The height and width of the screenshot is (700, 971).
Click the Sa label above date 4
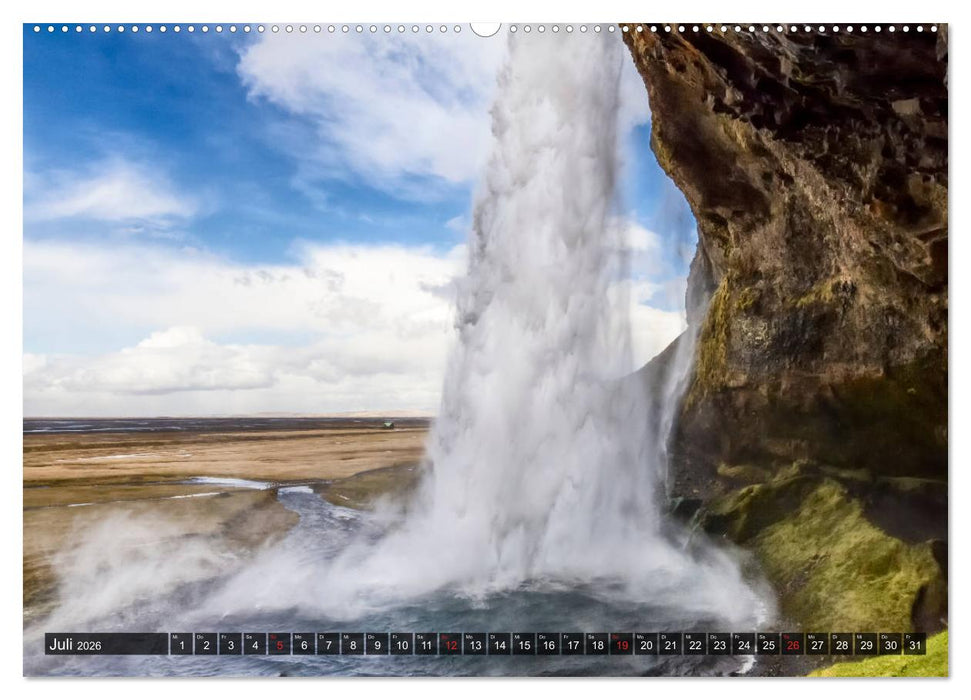[x=249, y=635]
